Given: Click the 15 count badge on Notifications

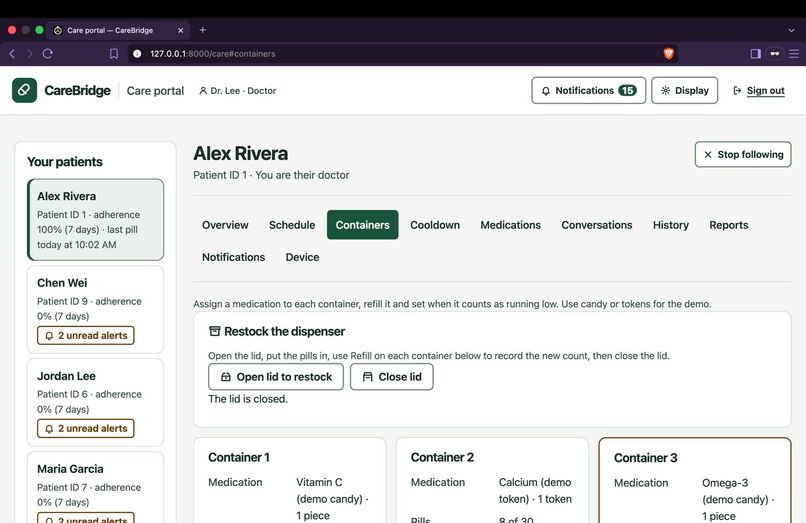Looking at the screenshot, I should 627,91.
